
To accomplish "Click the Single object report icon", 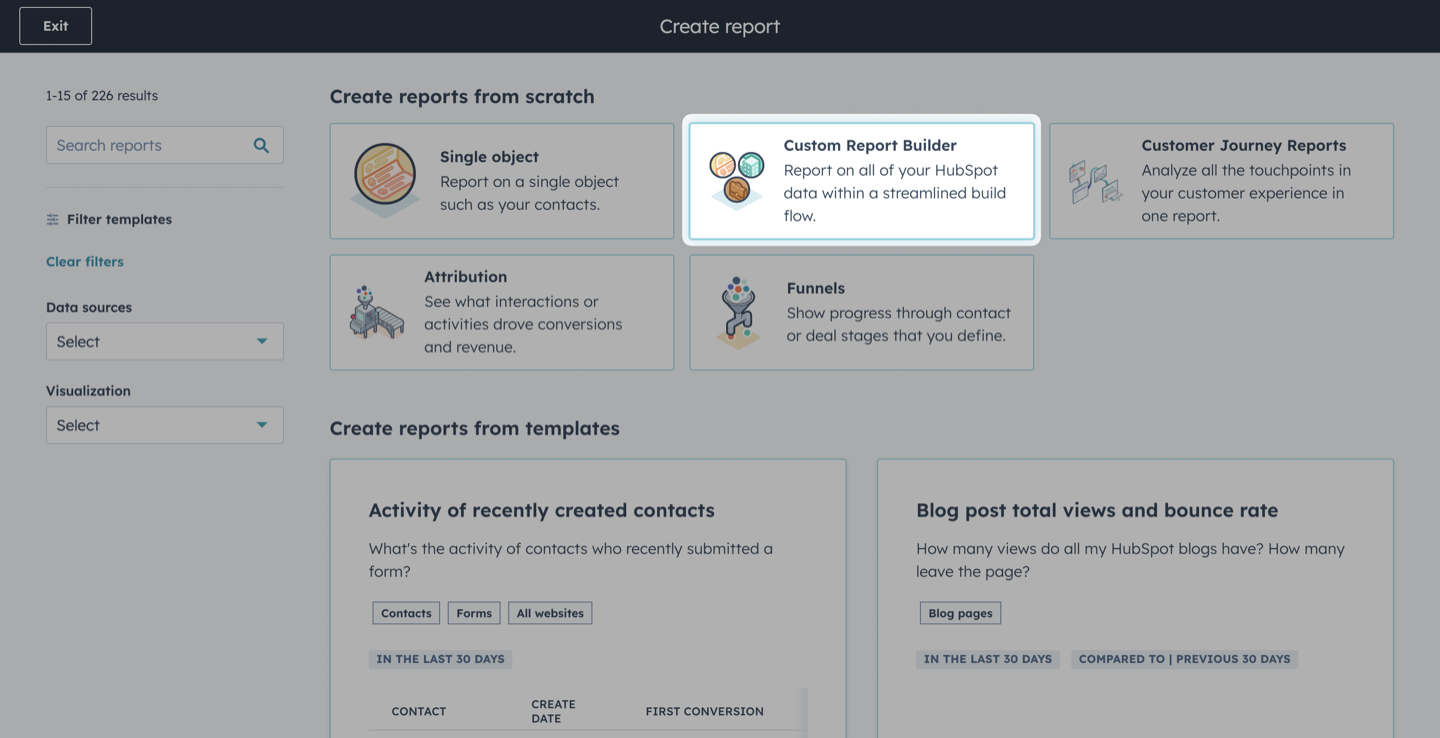I will (x=386, y=180).
